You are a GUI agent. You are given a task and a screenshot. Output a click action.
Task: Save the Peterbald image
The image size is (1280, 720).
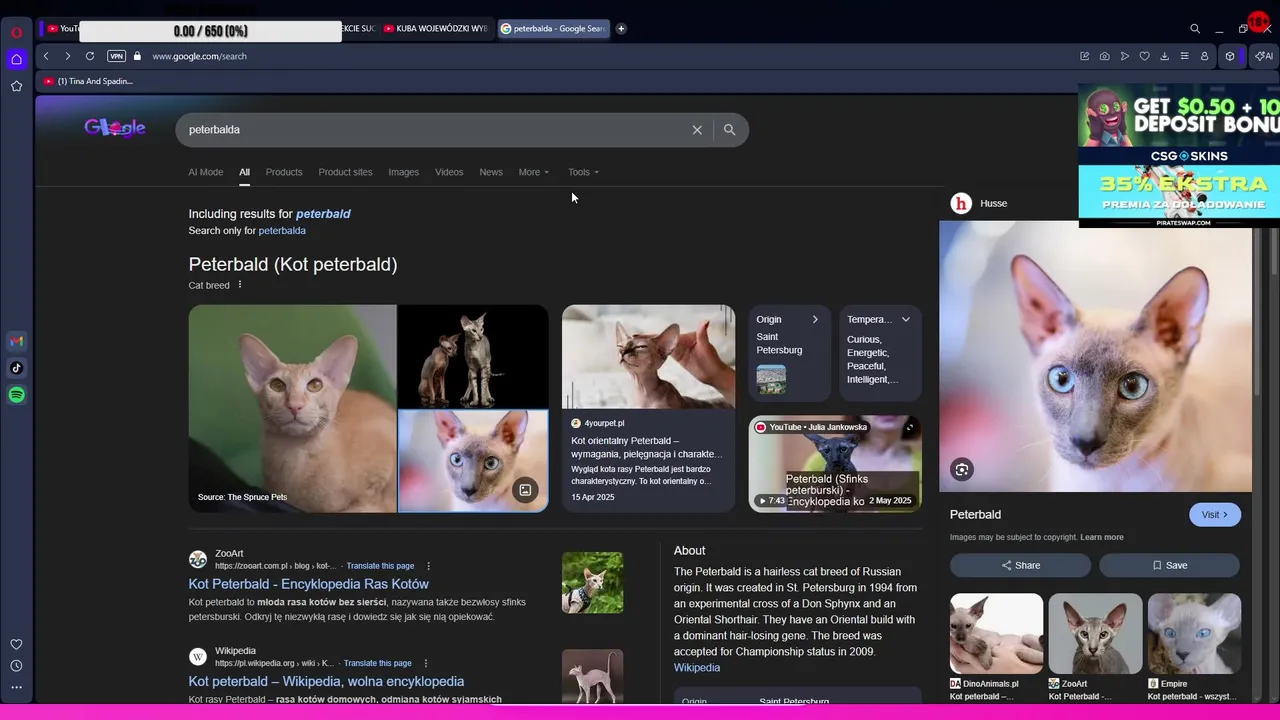pyautogui.click(x=1170, y=565)
